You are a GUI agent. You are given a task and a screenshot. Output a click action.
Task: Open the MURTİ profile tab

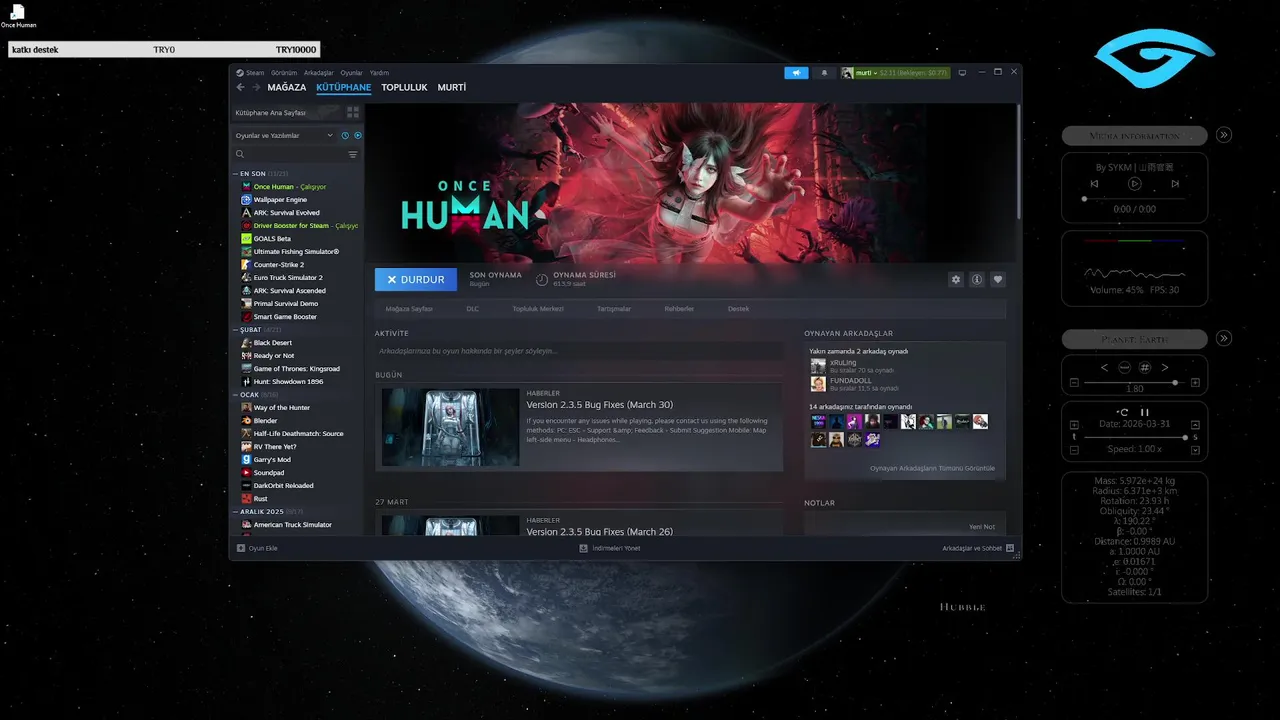tap(452, 88)
